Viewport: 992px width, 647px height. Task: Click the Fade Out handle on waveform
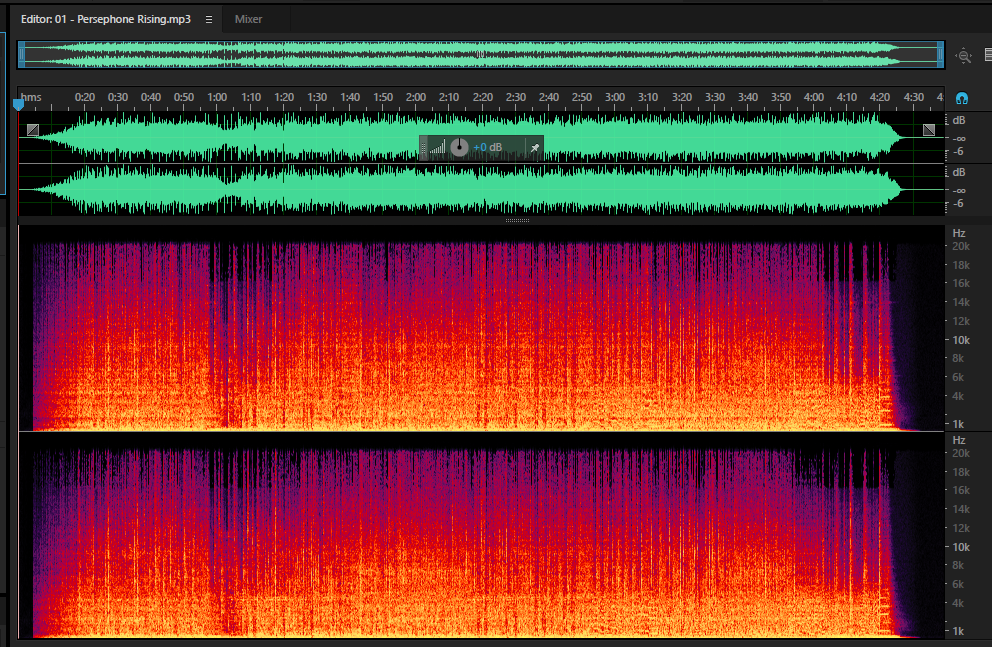(x=929, y=130)
